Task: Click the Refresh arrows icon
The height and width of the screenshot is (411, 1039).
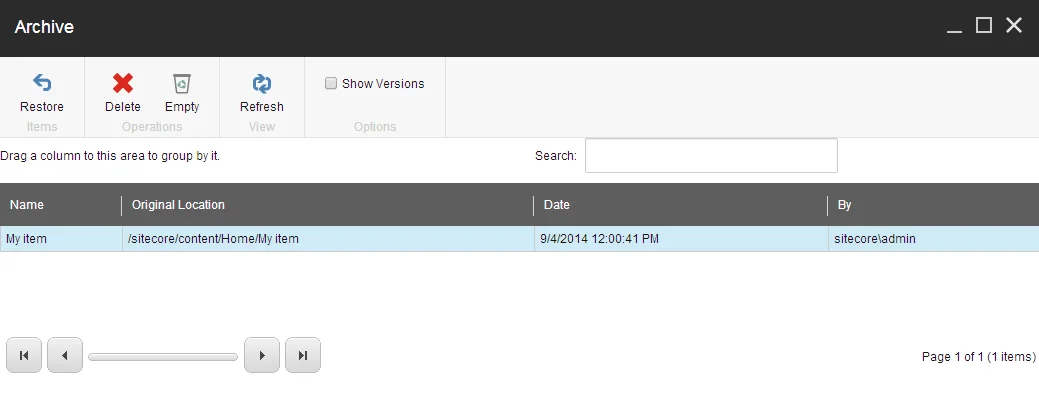Action: 262,84
